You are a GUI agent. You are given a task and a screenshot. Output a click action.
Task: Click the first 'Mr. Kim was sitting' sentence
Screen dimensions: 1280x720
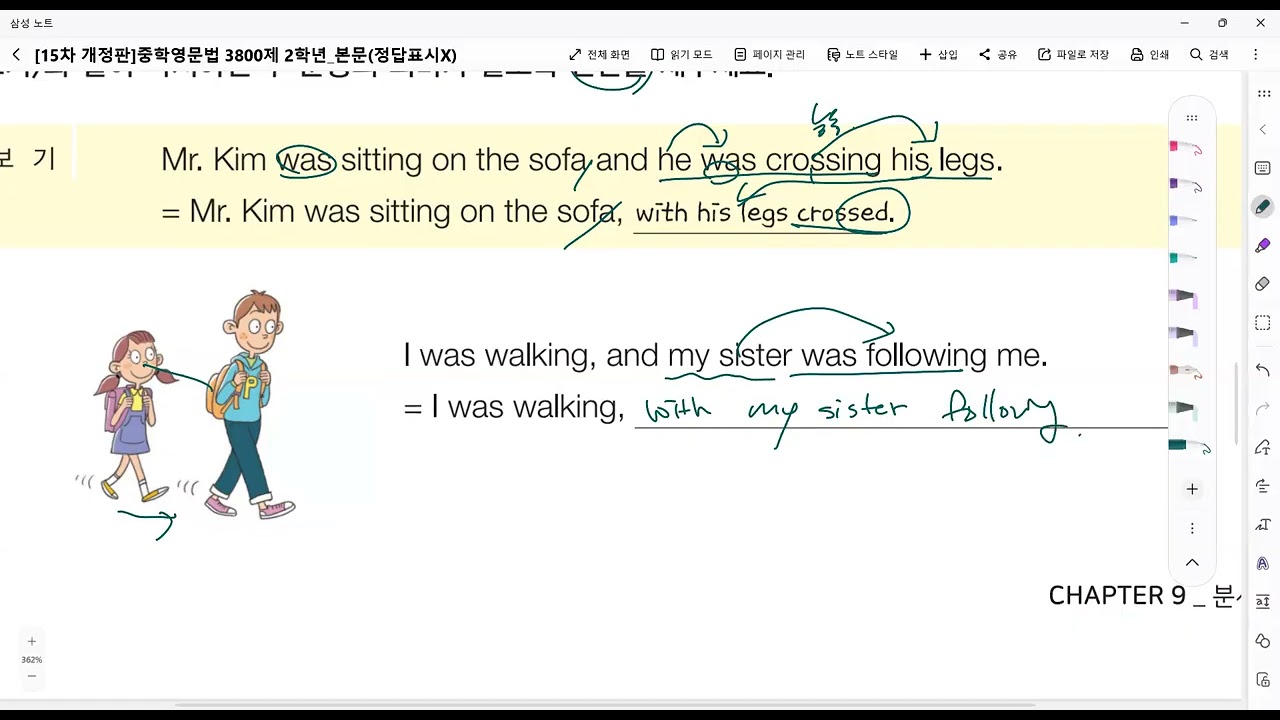(582, 160)
